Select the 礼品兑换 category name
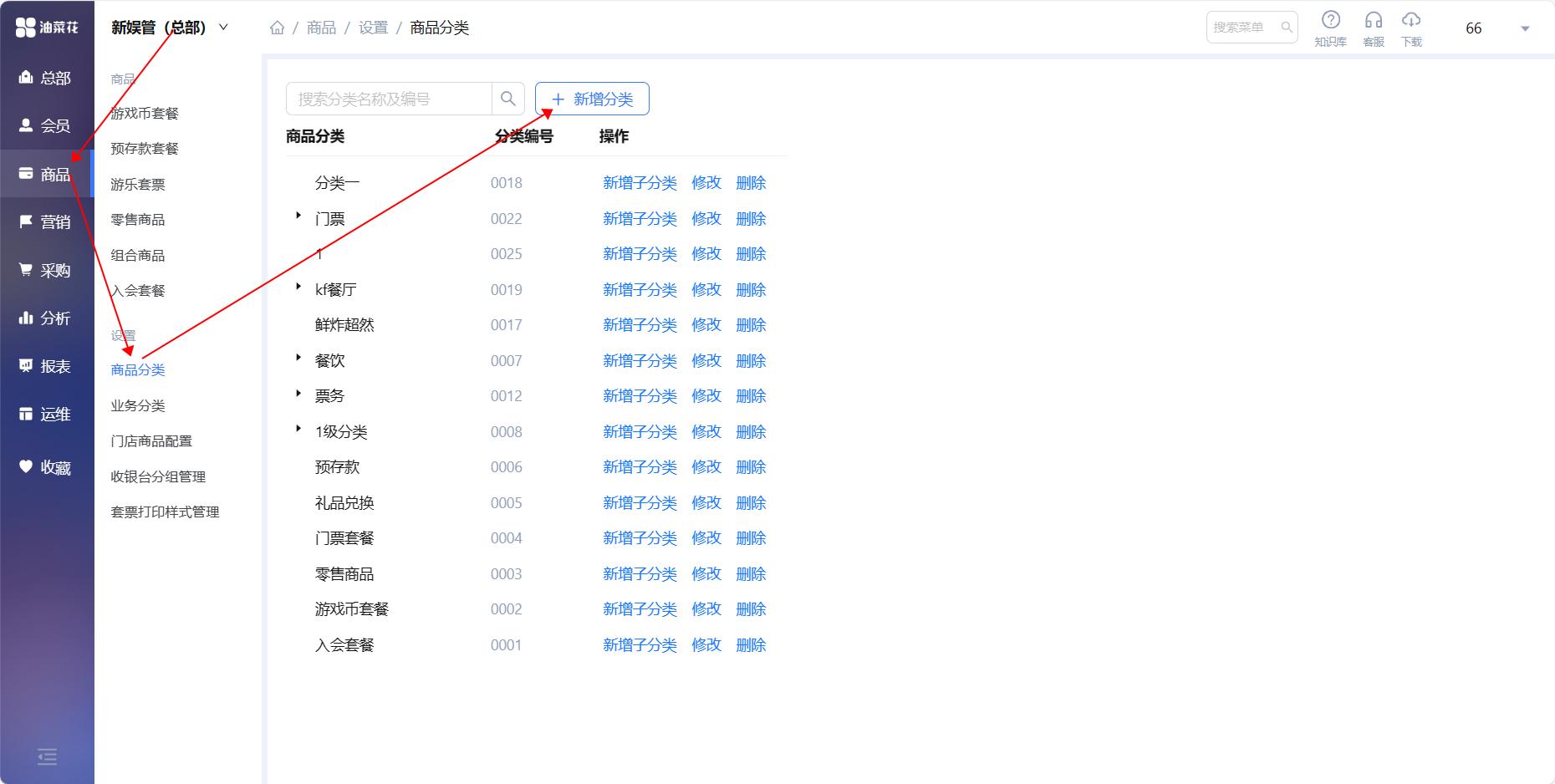The height and width of the screenshot is (784, 1555). (x=344, y=502)
